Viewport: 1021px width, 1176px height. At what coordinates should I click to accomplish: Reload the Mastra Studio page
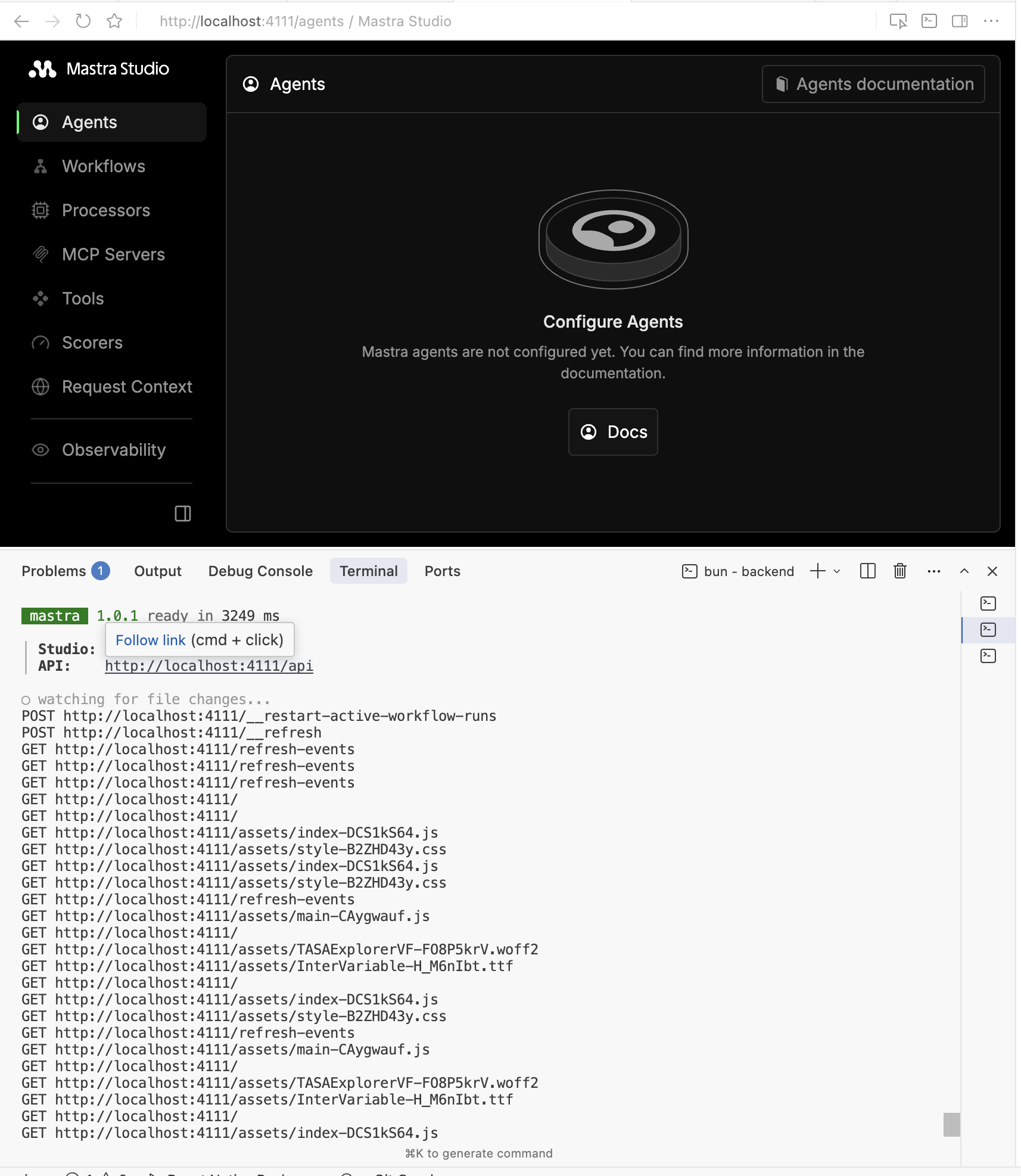click(83, 21)
